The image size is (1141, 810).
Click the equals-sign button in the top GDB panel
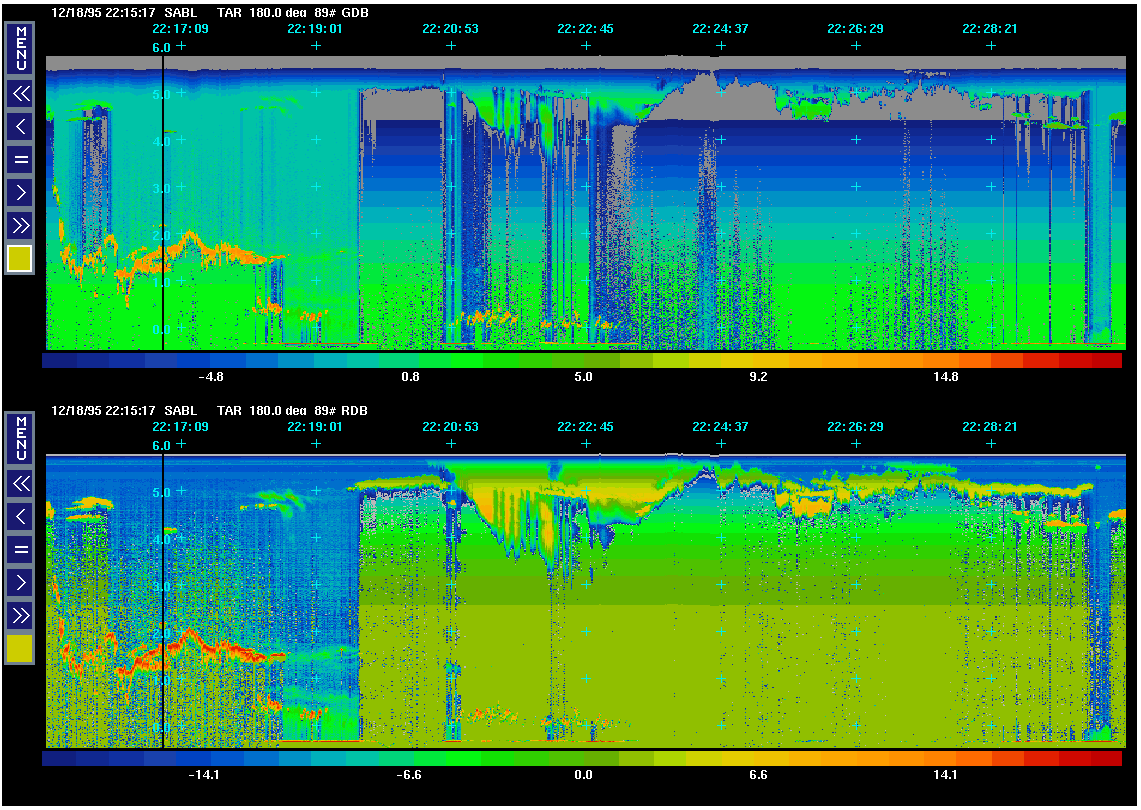coord(20,159)
